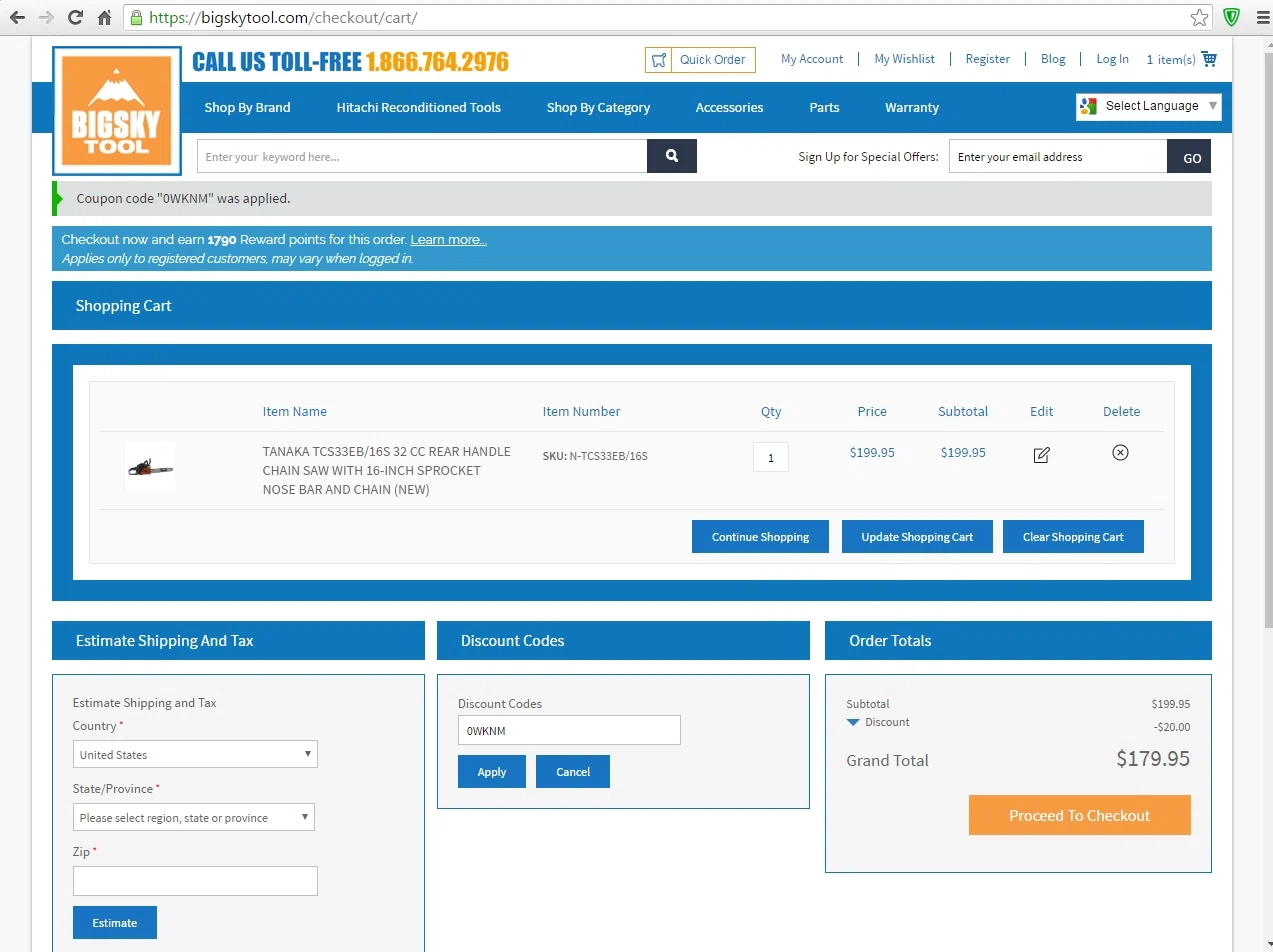Open the green shield extension icon

(1231, 18)
